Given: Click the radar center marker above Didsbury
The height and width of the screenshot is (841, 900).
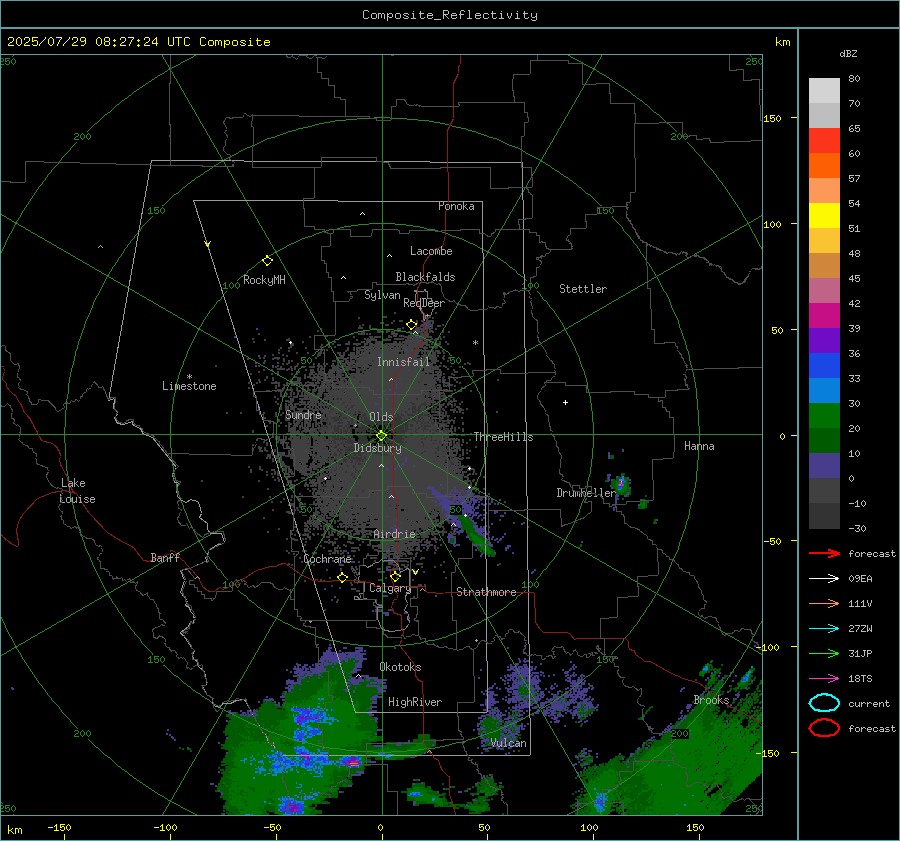Looking at the screenshot, I should click(x=381, y=436).
